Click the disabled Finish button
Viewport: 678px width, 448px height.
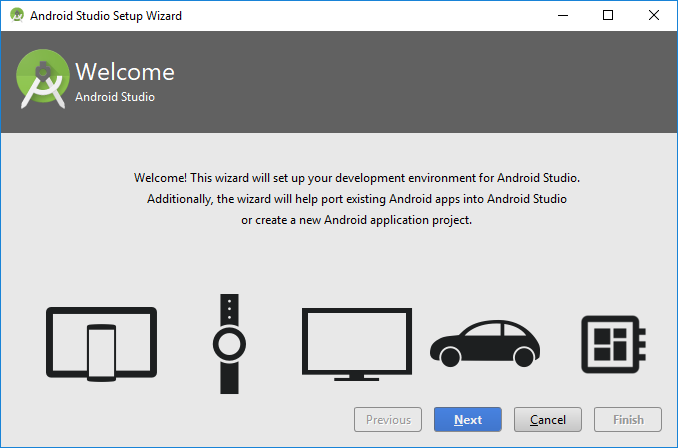(x=628, y=419)
